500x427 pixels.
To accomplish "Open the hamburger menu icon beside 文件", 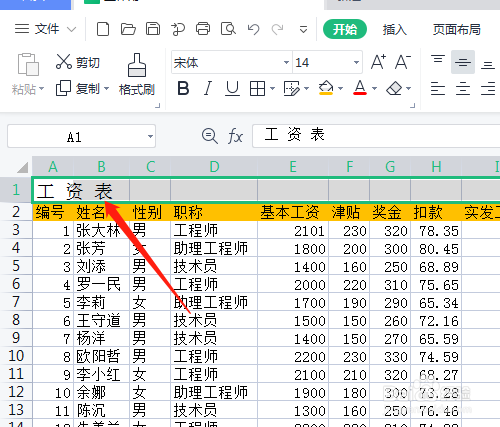I will pyautogui.click(x=22, y=29).
